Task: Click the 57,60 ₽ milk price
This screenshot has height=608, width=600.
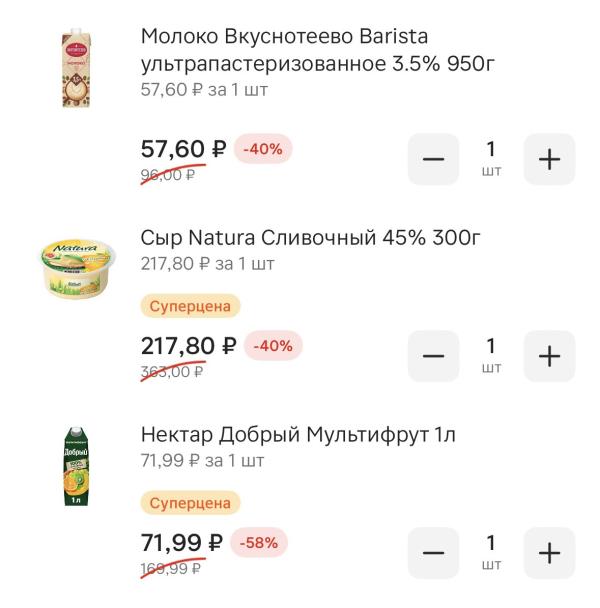Action: coord(183,149)
